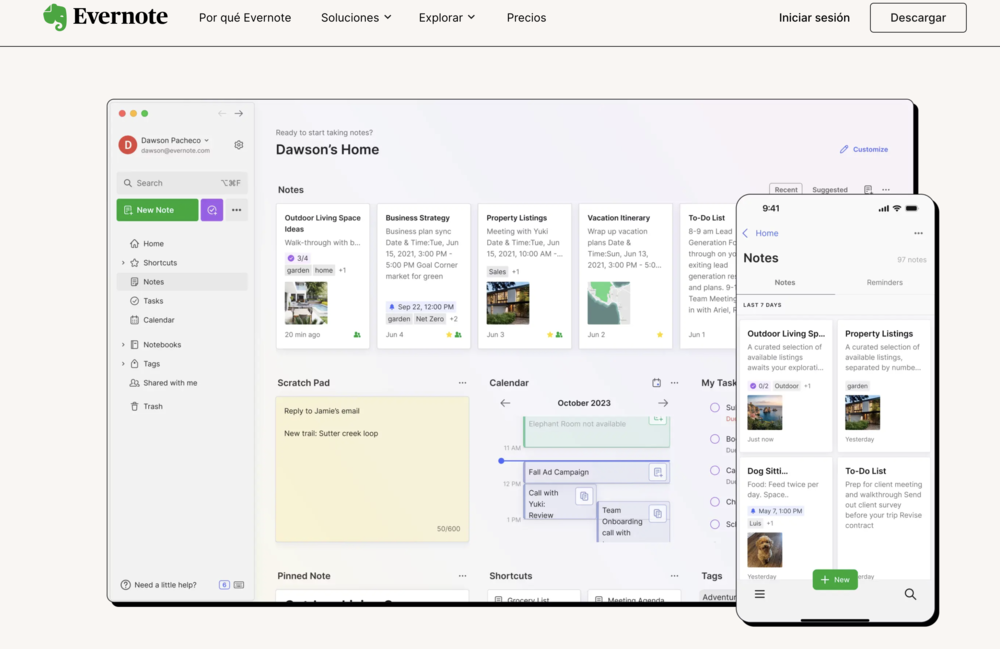Click the settings gear next to Dawson Pacheco
This screenshot has width=1000, height=649.
pos(239,145)
